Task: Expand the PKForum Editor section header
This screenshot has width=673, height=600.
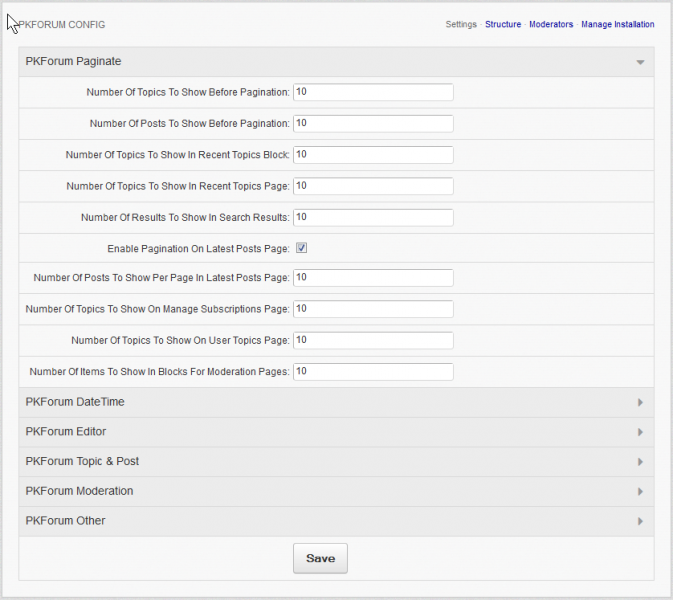Action: click(336, 432)
